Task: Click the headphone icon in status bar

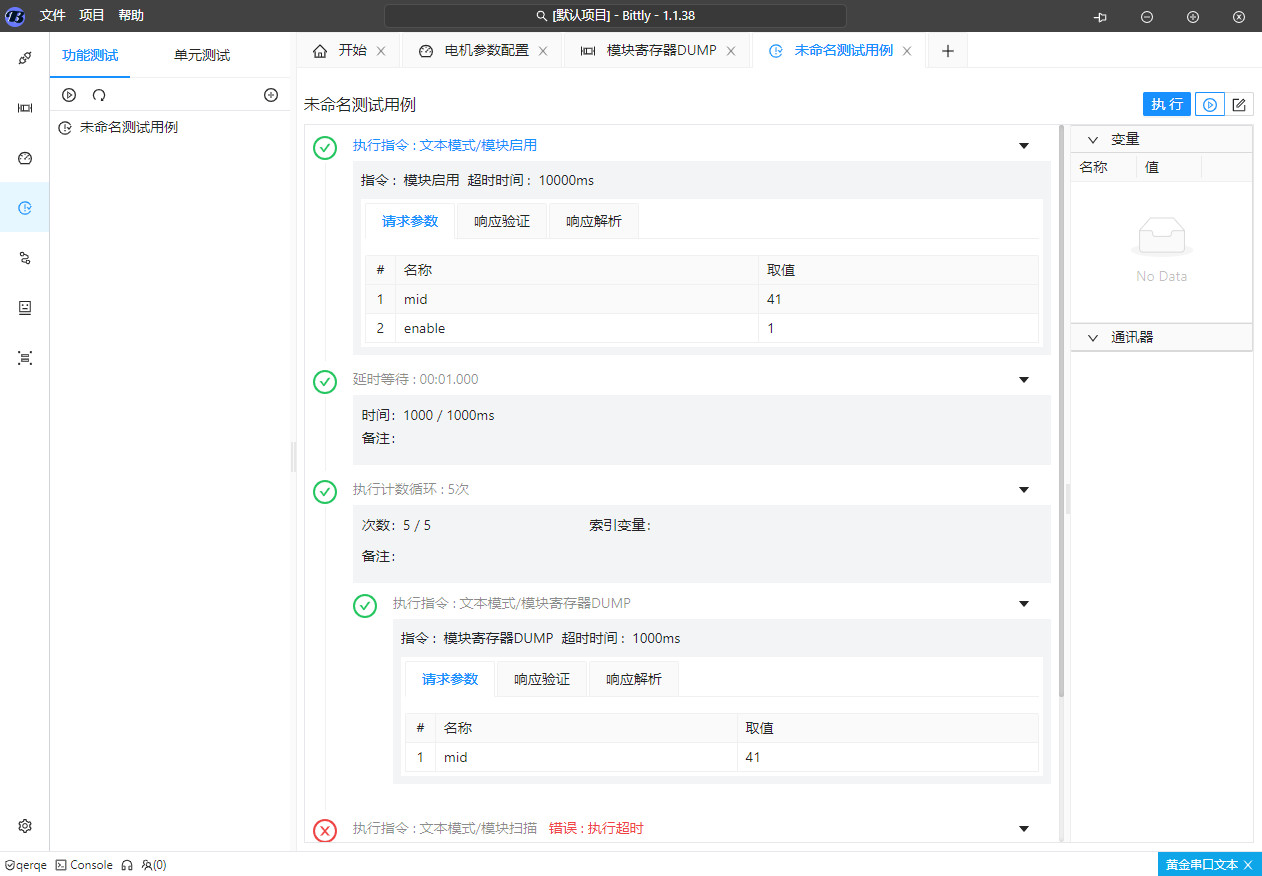Action: pos(127,865)
